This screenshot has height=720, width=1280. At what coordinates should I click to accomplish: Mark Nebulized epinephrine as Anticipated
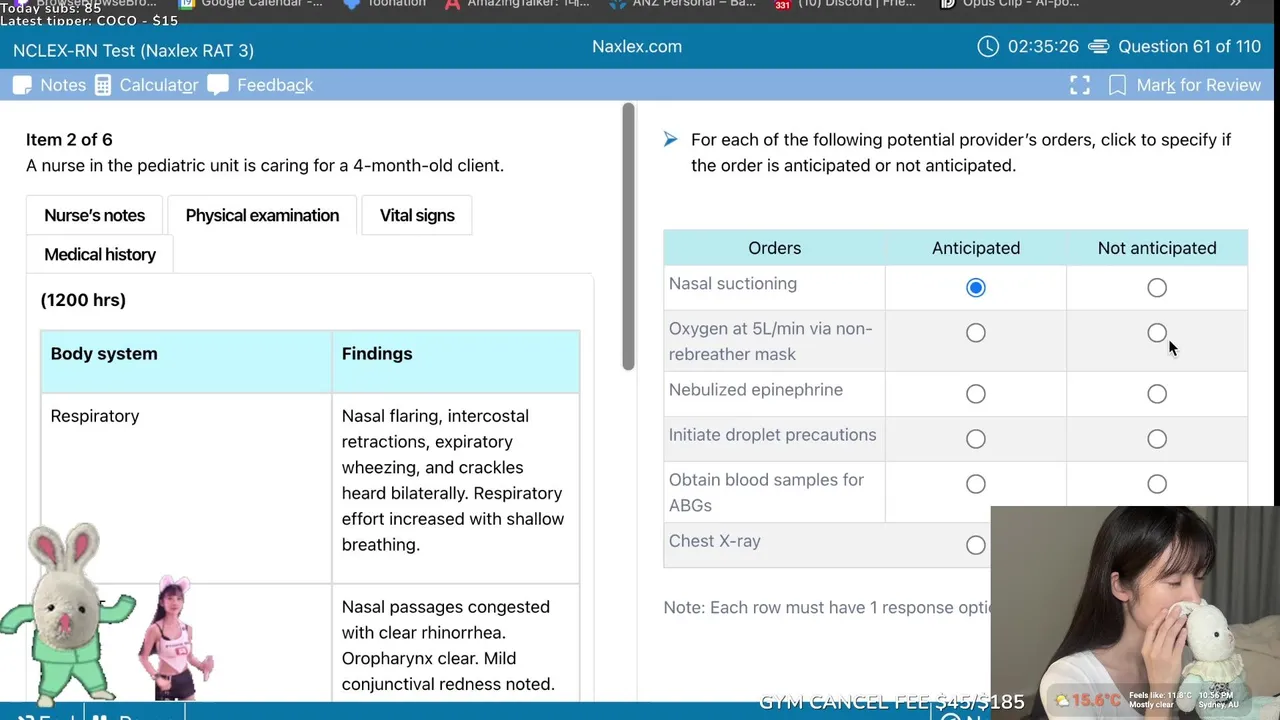coord(976,394)
